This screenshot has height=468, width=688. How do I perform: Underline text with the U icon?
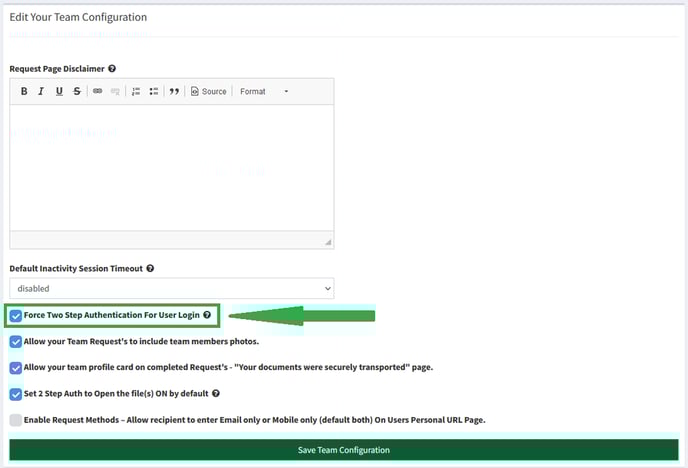59,91
